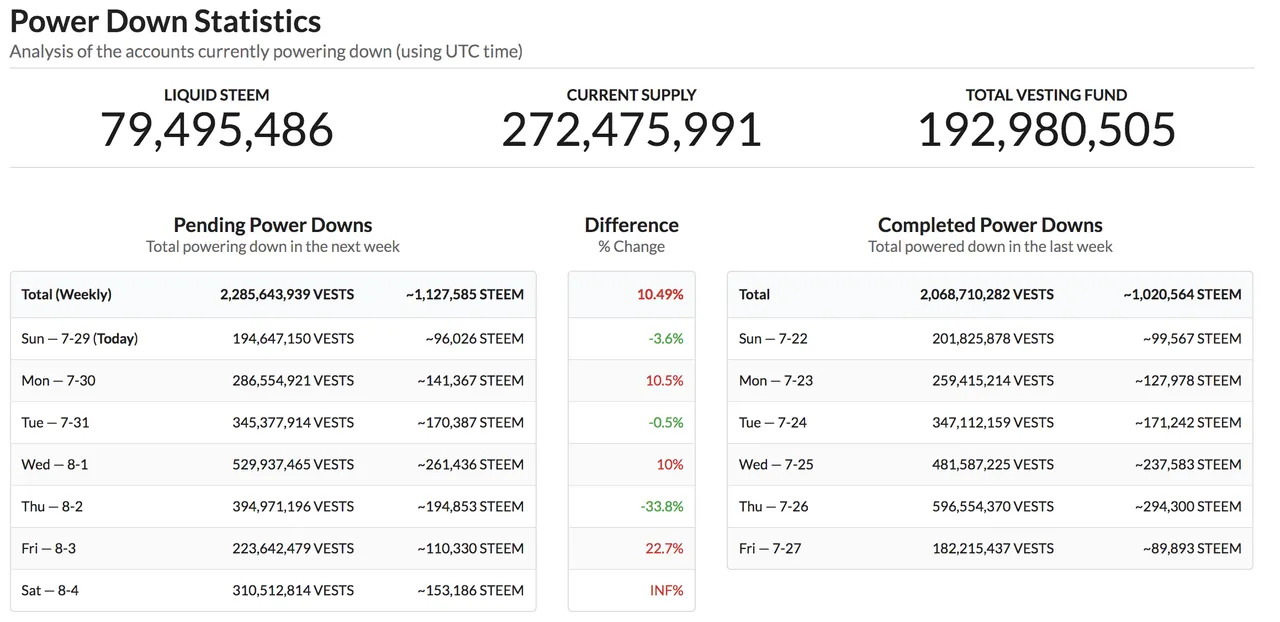Click the Sun — 7-22 row label
The image size is (1280, 622).
(x=773, y=338)
